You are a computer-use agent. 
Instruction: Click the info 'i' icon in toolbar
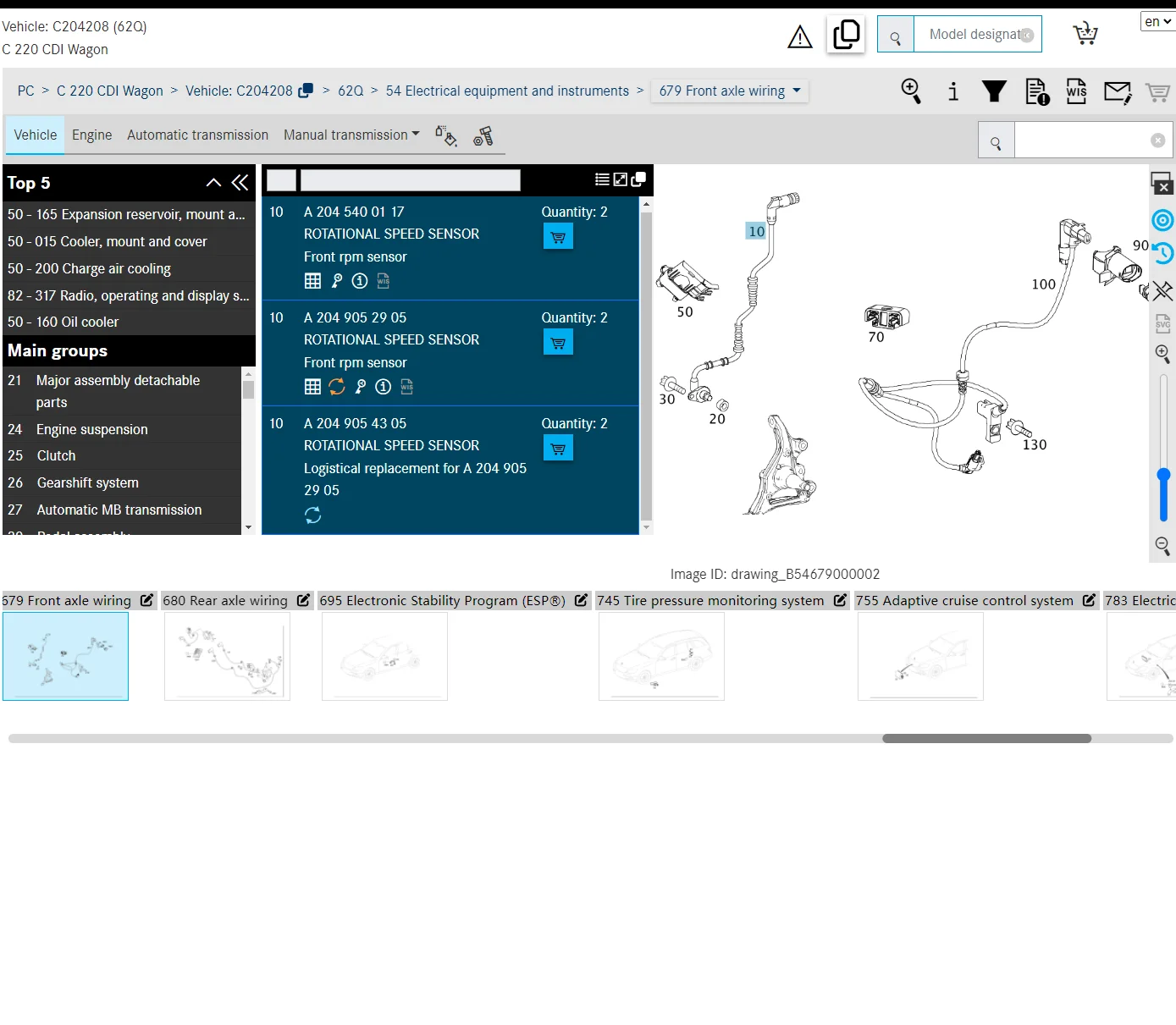pyautogui.click(x=953, y=91)
